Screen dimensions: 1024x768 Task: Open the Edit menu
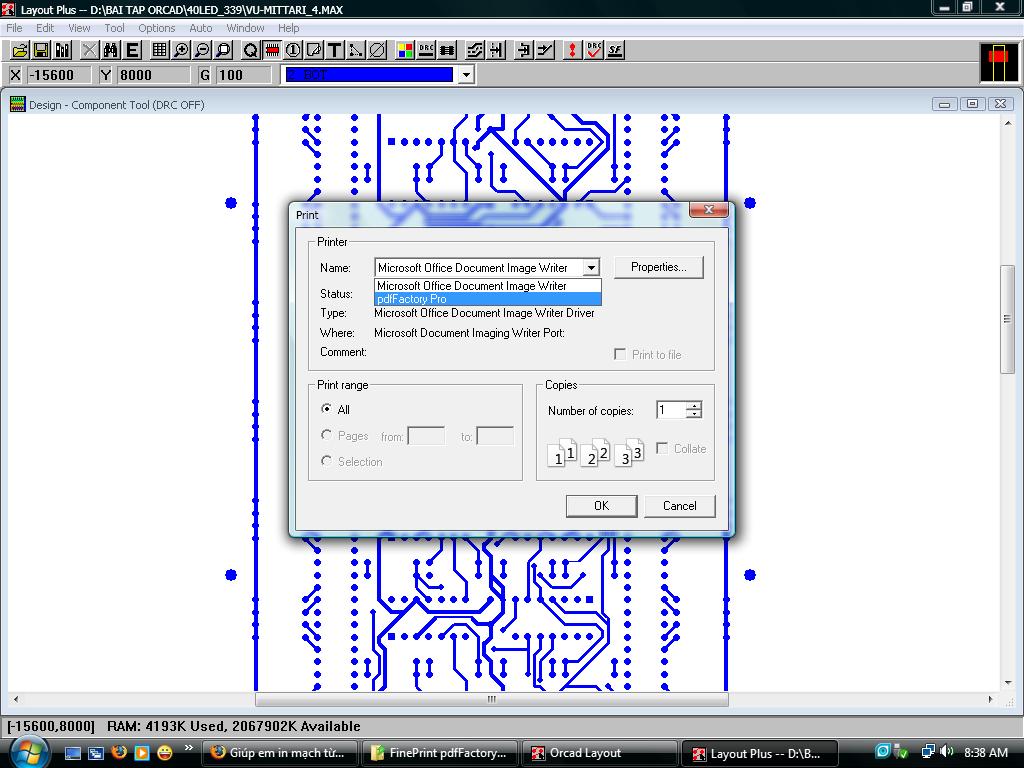(x=45, y=28)
